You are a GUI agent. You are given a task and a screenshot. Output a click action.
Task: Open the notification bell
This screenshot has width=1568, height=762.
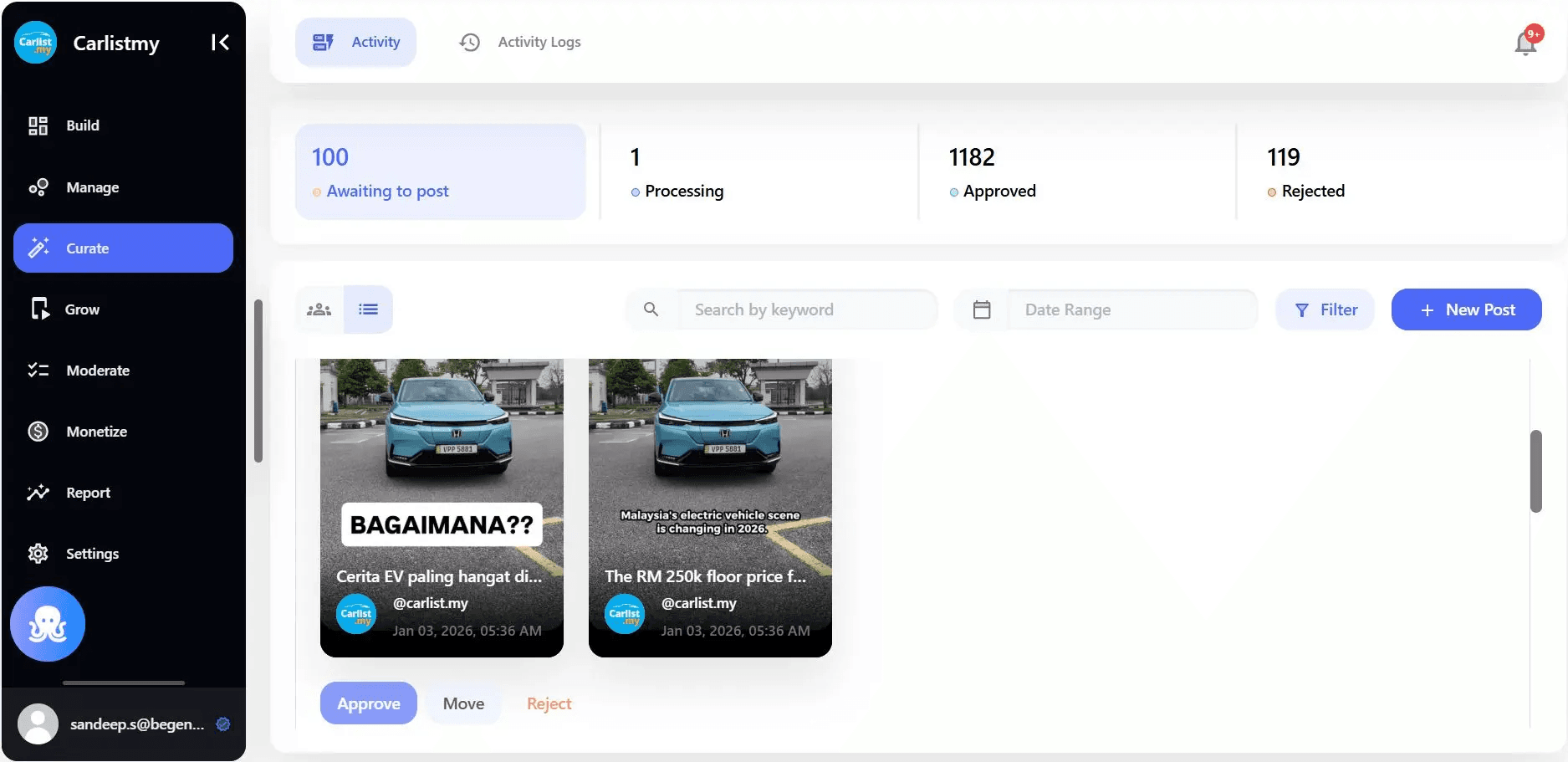pyautogui.click(x=1525, y=43)
